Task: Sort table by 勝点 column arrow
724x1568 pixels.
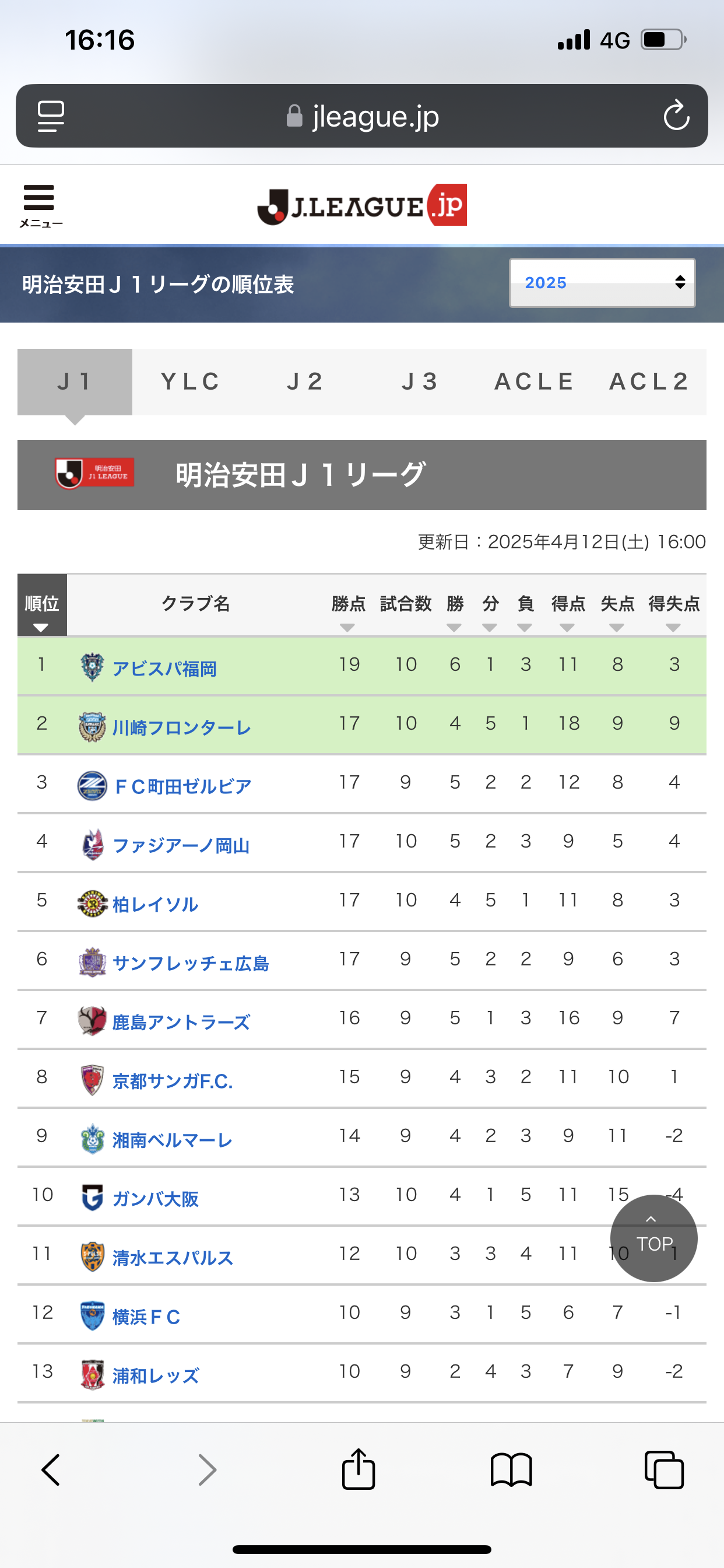Action: pyautogui.click(x=347, y=627)
